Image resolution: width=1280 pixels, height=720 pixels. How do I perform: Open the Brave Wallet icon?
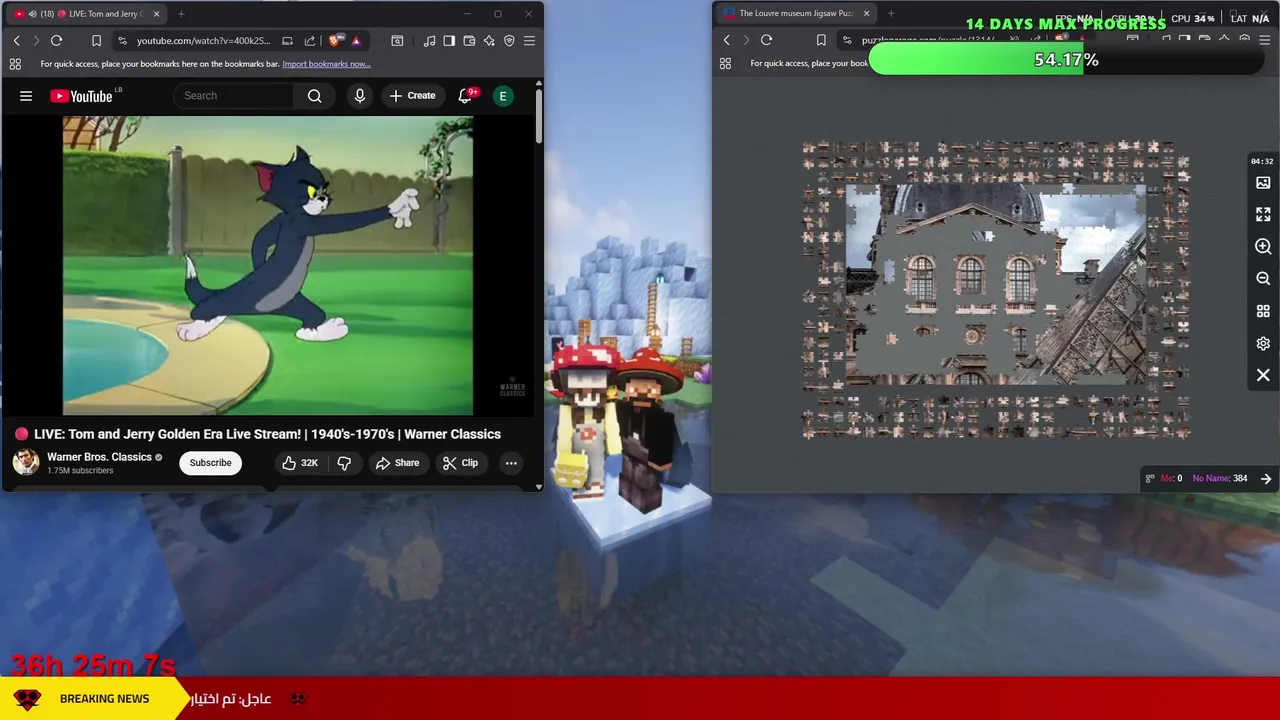tap(469, 41)
